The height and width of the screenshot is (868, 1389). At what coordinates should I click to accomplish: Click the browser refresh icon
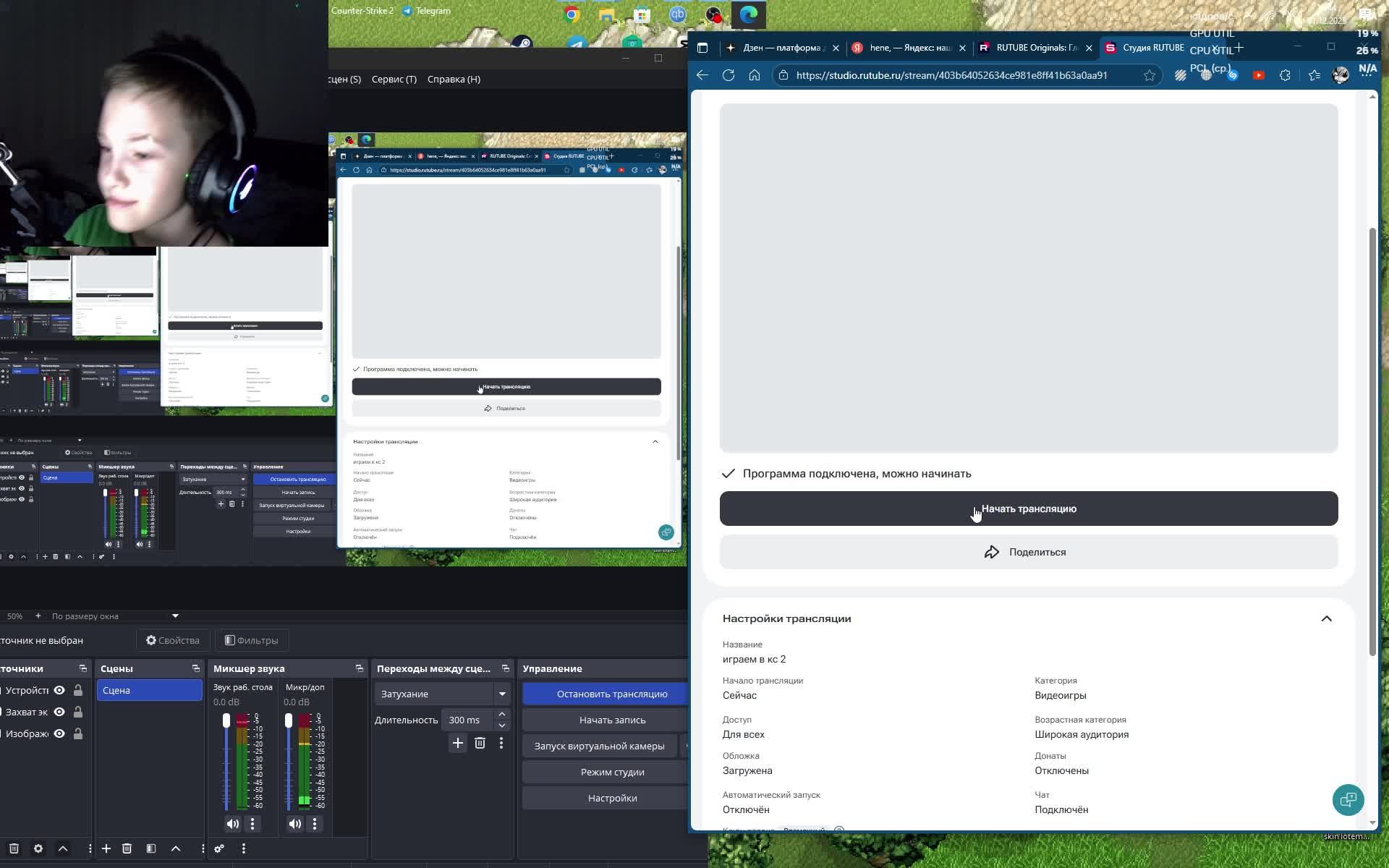coord(729,75)
